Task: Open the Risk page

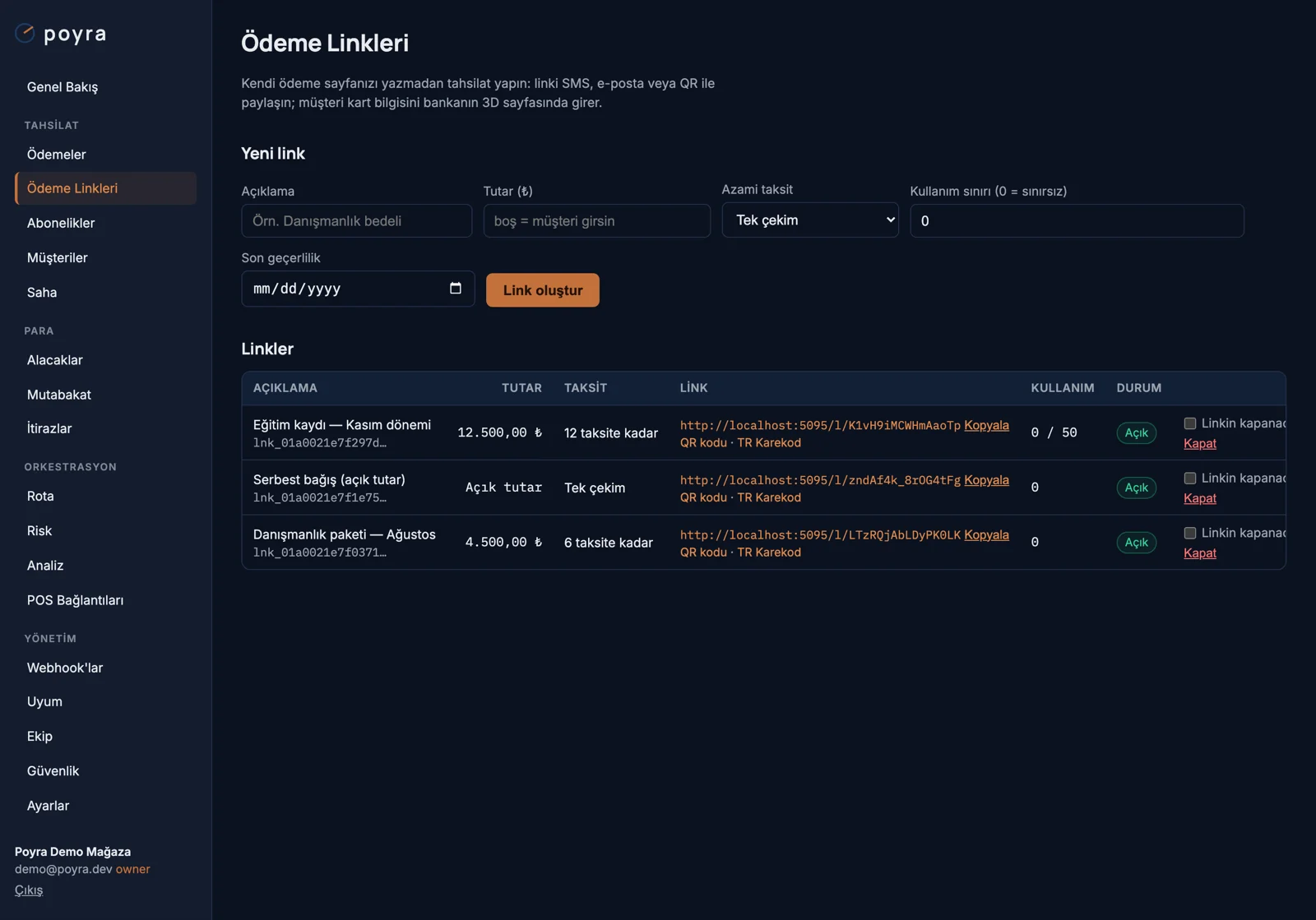Action: tap(39, 531)
